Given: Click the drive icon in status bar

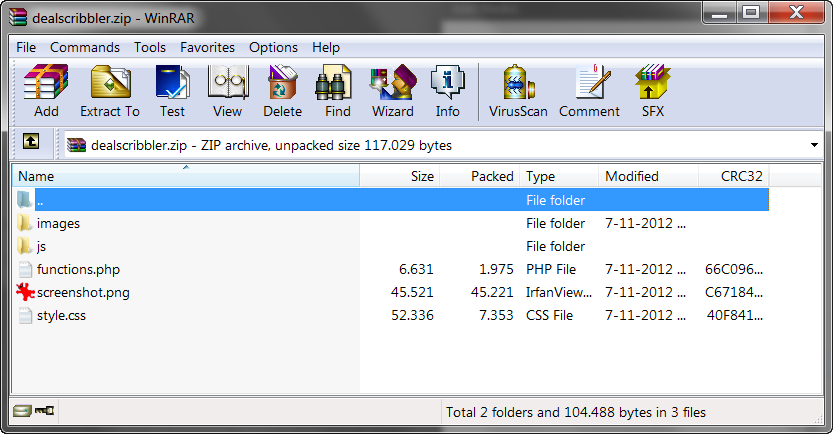Looking at the screenshot, I should point(22,411).
